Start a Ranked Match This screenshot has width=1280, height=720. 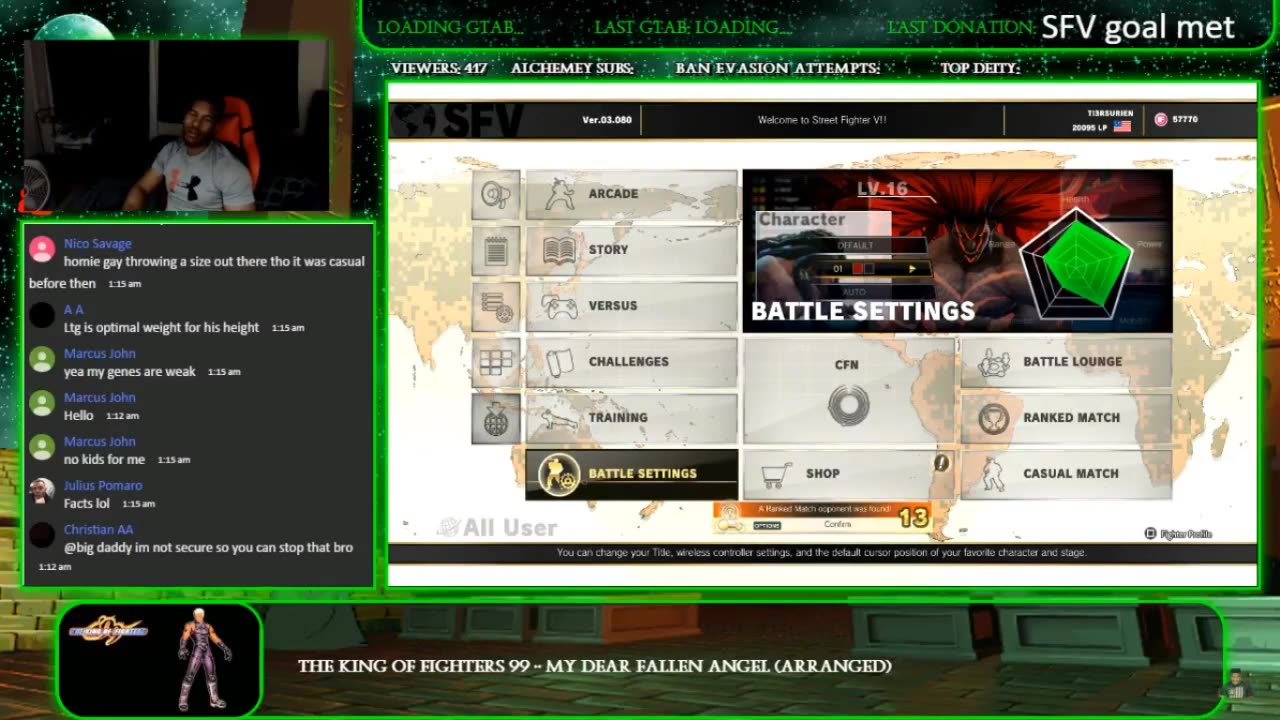1066,418
